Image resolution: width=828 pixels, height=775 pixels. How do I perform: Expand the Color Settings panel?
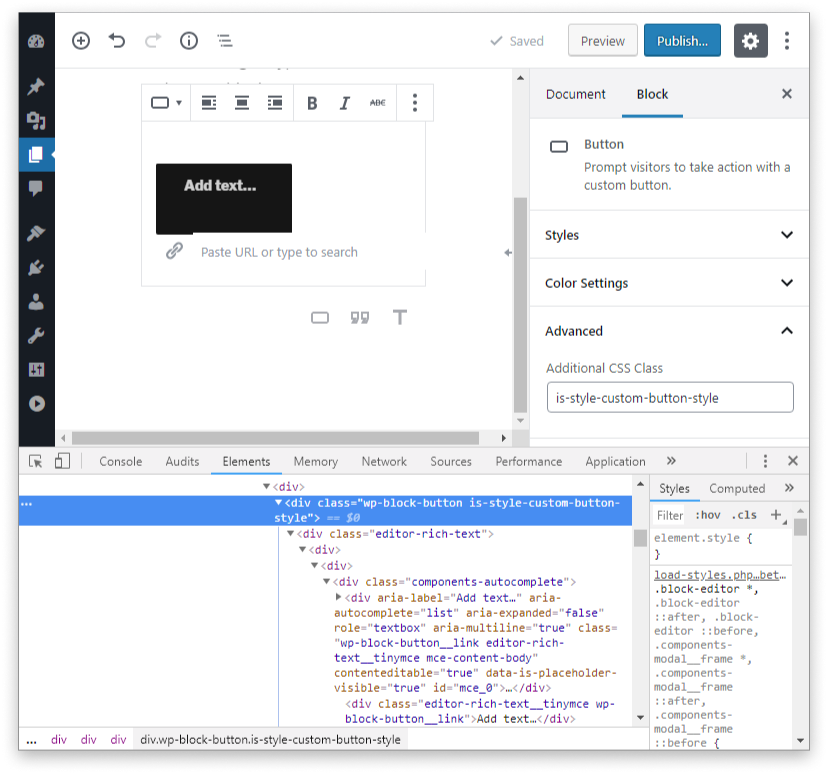[668, 283]
